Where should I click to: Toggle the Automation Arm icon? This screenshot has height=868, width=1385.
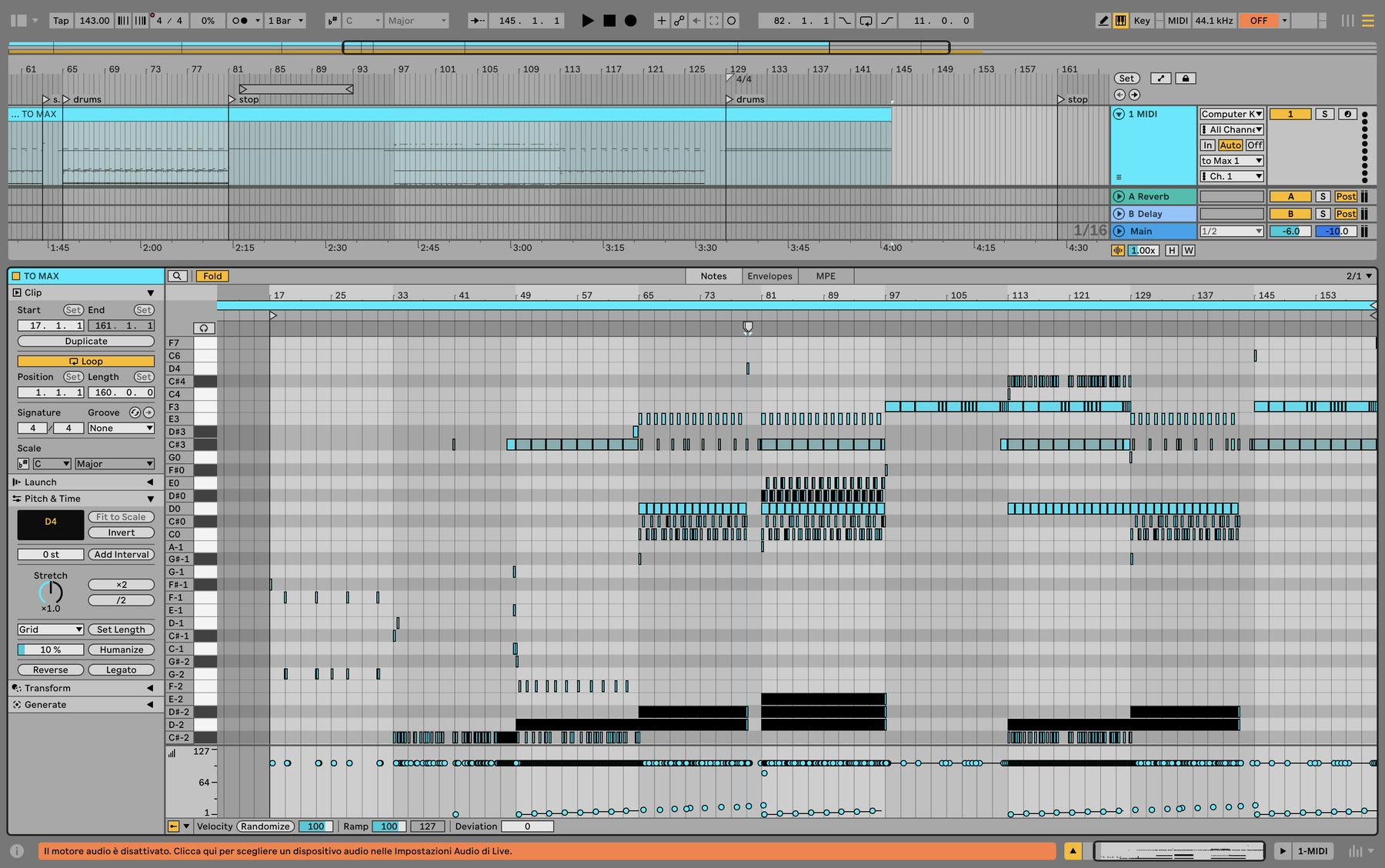coord(679,21)
